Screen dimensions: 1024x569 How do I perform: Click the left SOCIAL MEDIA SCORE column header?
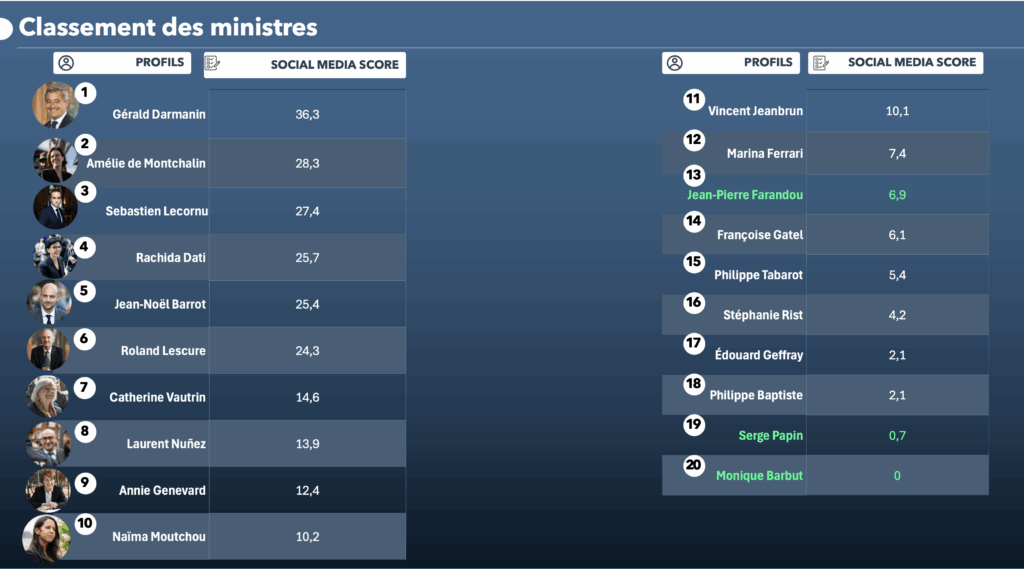point(304,64)
